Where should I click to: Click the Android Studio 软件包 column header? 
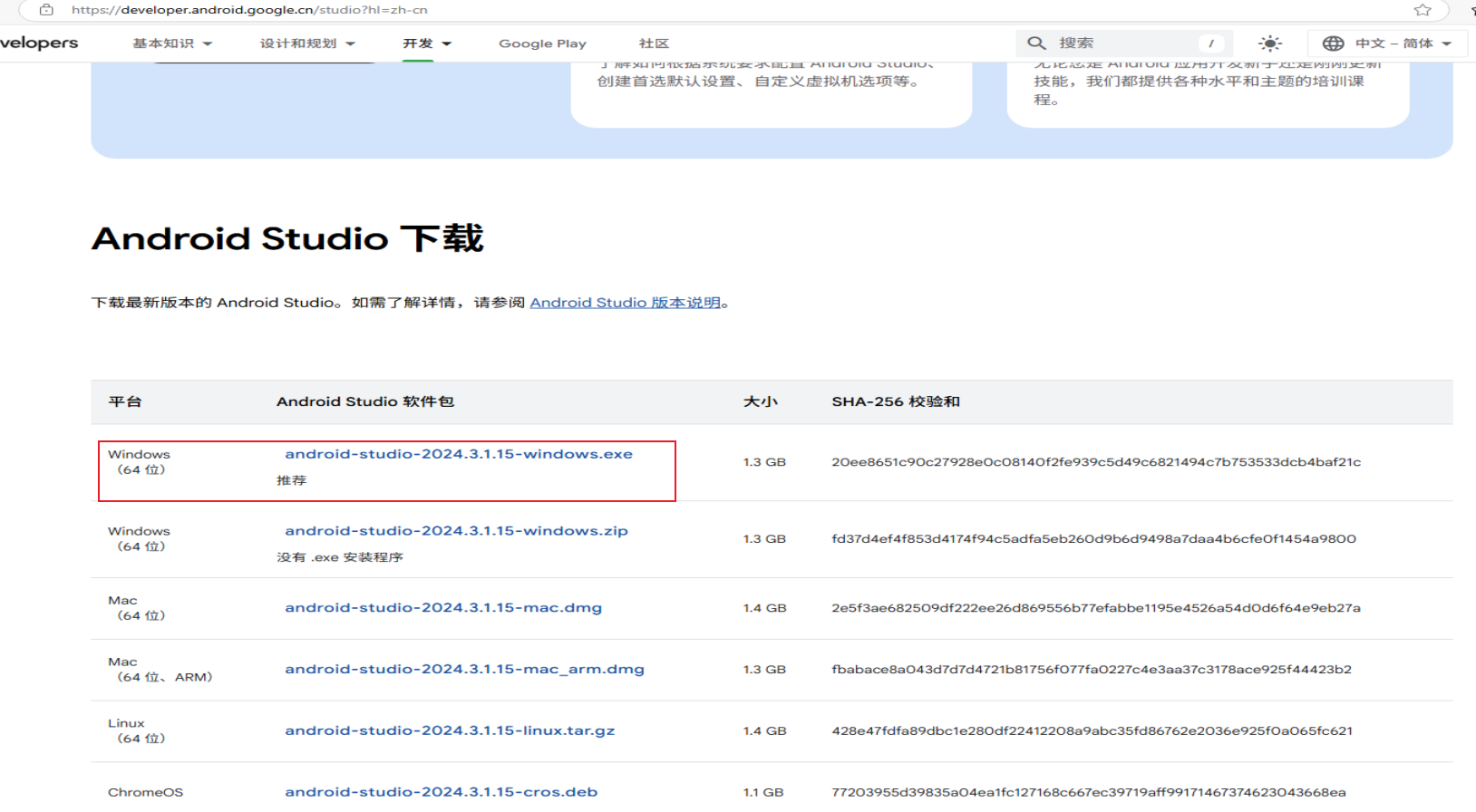tap(365, 401)
